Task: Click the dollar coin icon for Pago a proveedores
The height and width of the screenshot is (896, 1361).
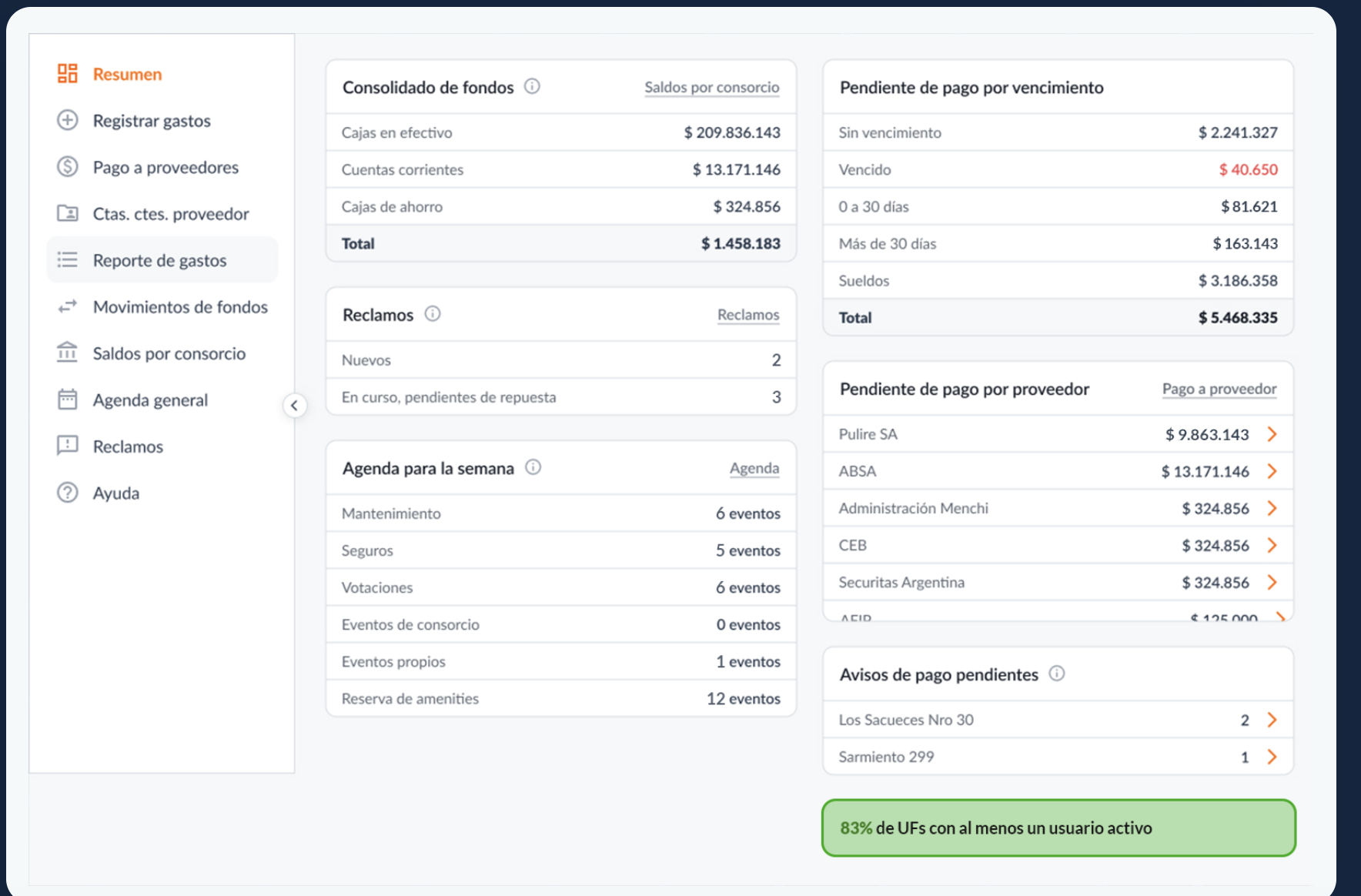Action: click(x=68, y=166)
